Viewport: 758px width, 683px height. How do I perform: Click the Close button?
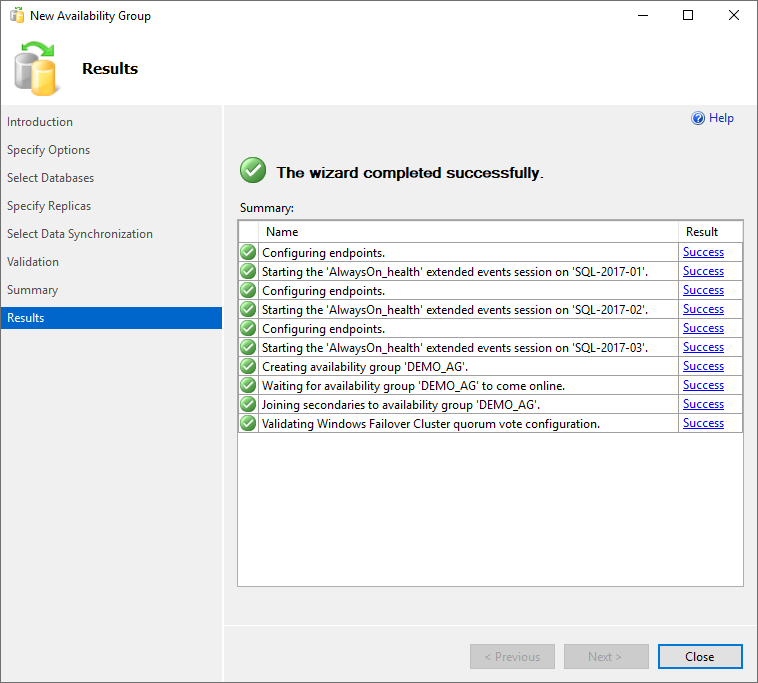700,656
